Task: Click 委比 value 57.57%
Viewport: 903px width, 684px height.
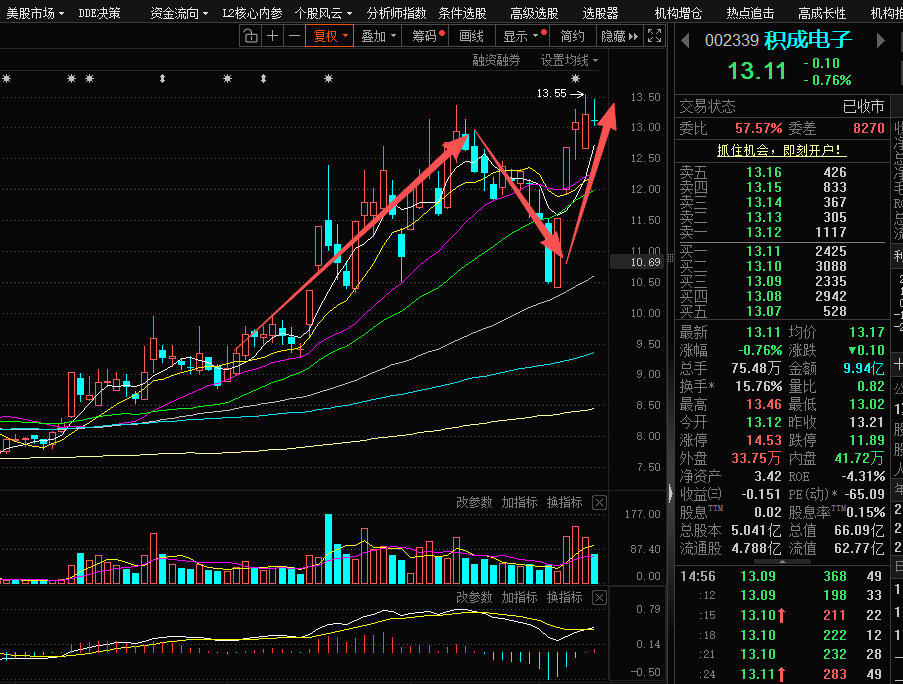Action: (x=758, y=128)
